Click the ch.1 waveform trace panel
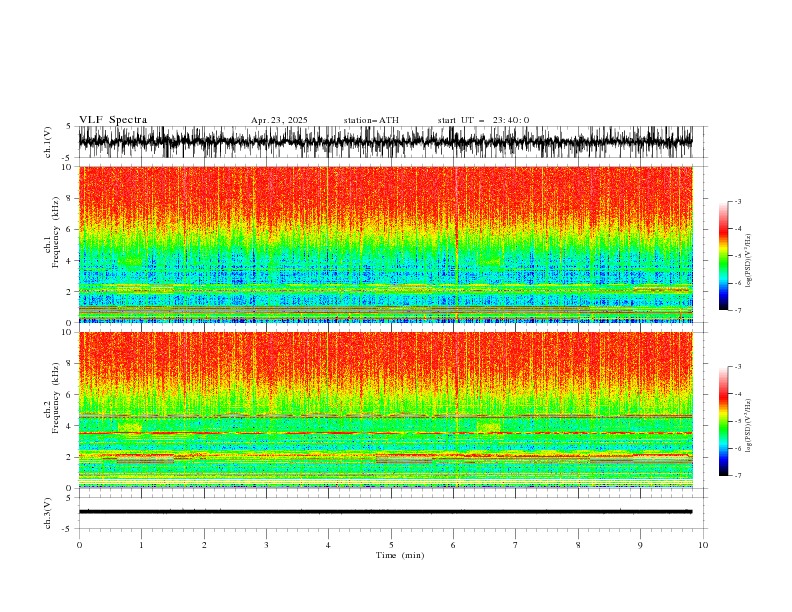 (385, 142)
